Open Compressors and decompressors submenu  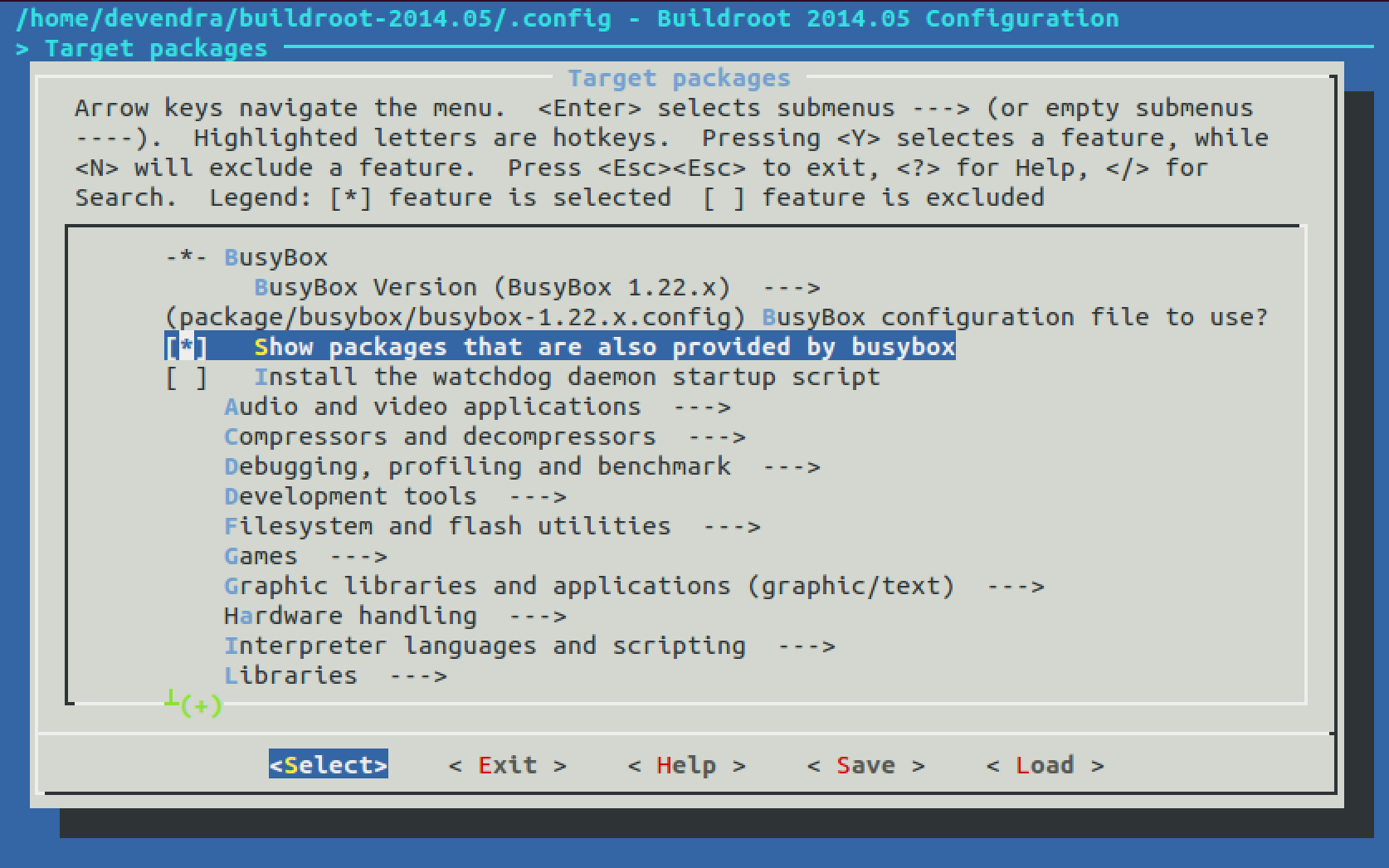click(x=485, y=436)
